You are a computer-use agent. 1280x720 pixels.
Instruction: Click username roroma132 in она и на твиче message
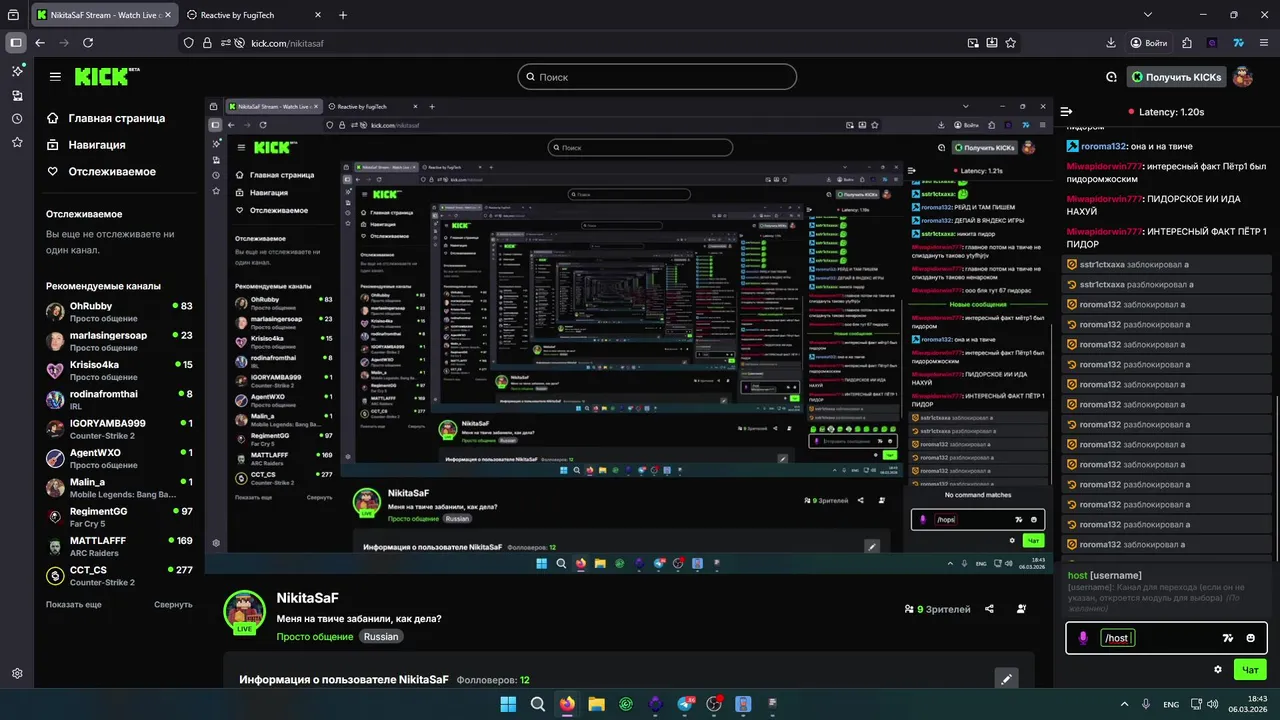point(1103,146)
